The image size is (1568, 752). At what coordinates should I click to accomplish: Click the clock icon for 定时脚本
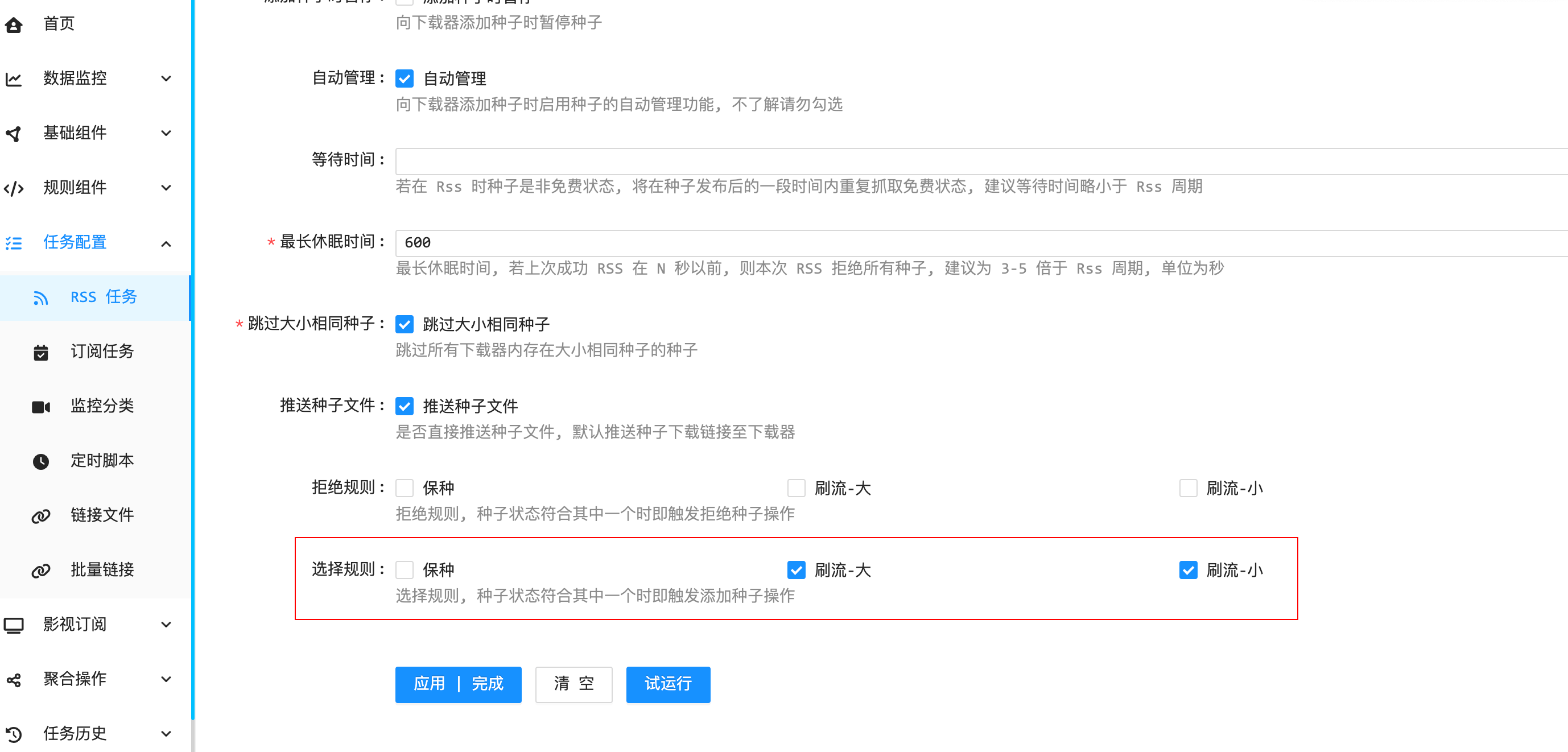pyautogui.click(x=41, y=461)
